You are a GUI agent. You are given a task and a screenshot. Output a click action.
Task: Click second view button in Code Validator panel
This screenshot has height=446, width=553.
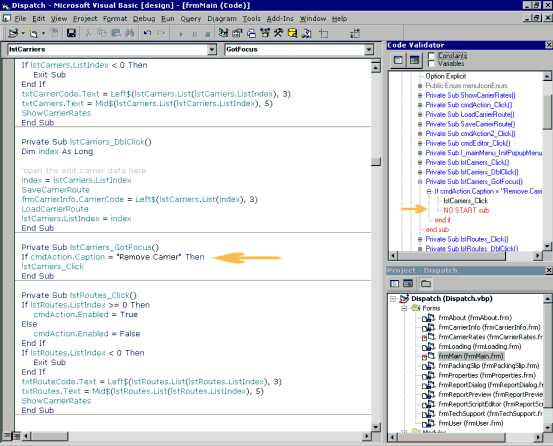pos(414,60)
